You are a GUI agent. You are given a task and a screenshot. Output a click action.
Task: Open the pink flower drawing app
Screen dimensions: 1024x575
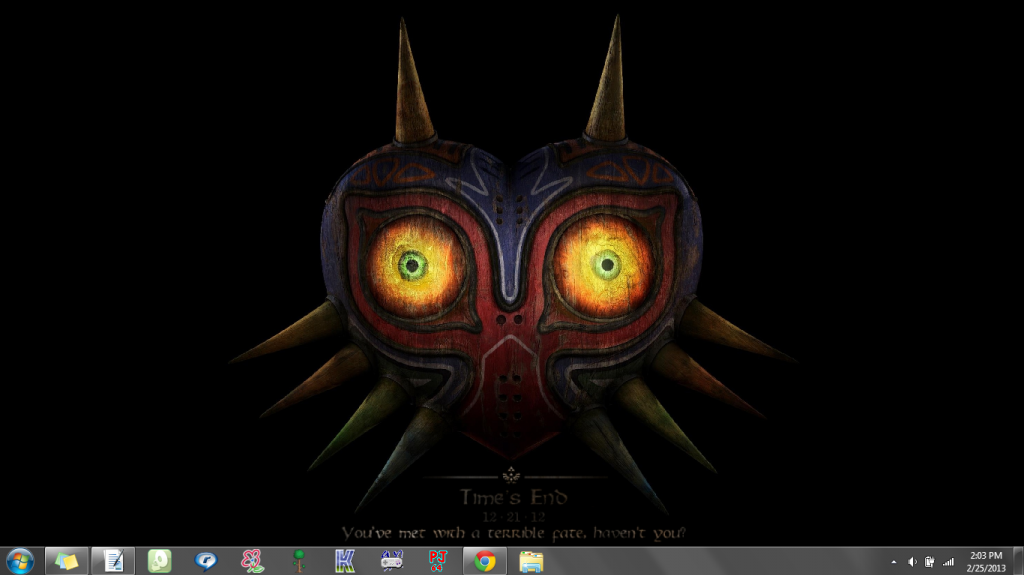tap(253, 561)
